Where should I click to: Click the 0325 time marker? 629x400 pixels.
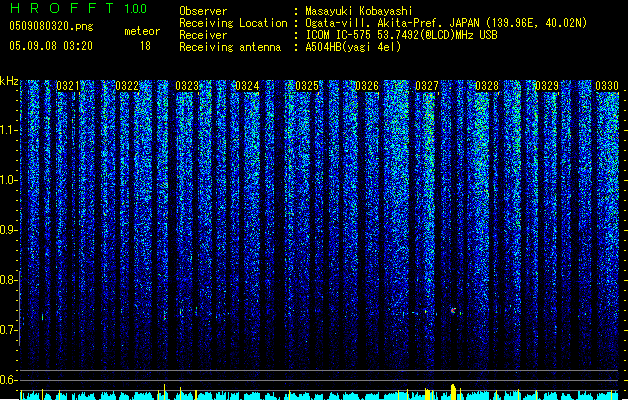click(307, 86)
